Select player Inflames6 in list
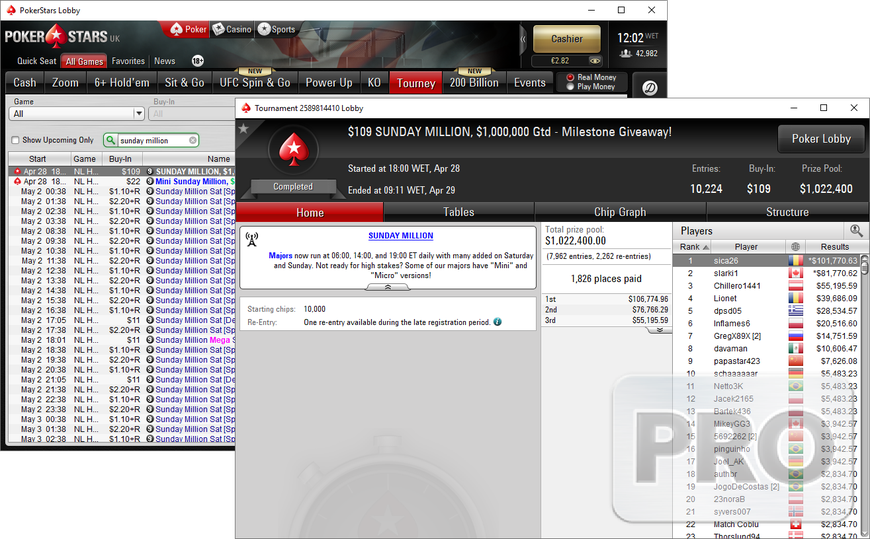This screenshot has width=870, height=539. tap(767, 324)
